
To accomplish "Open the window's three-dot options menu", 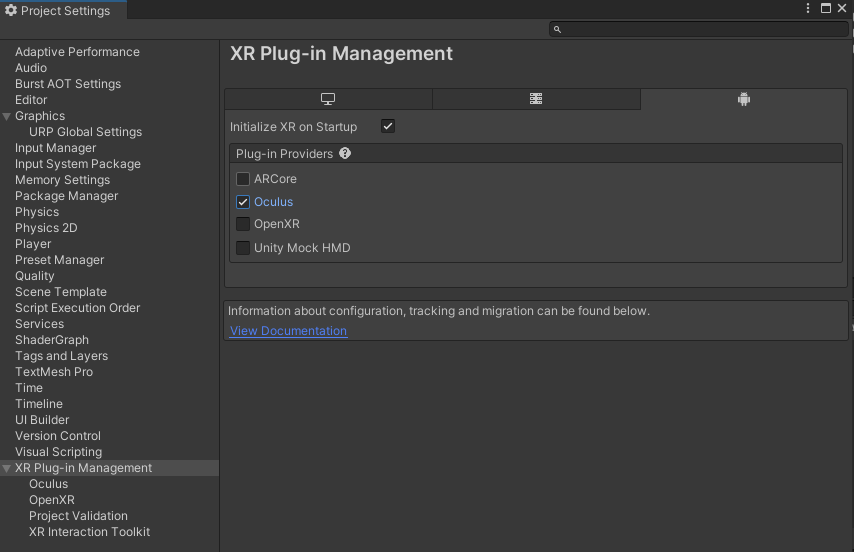I will pos(808,9).
